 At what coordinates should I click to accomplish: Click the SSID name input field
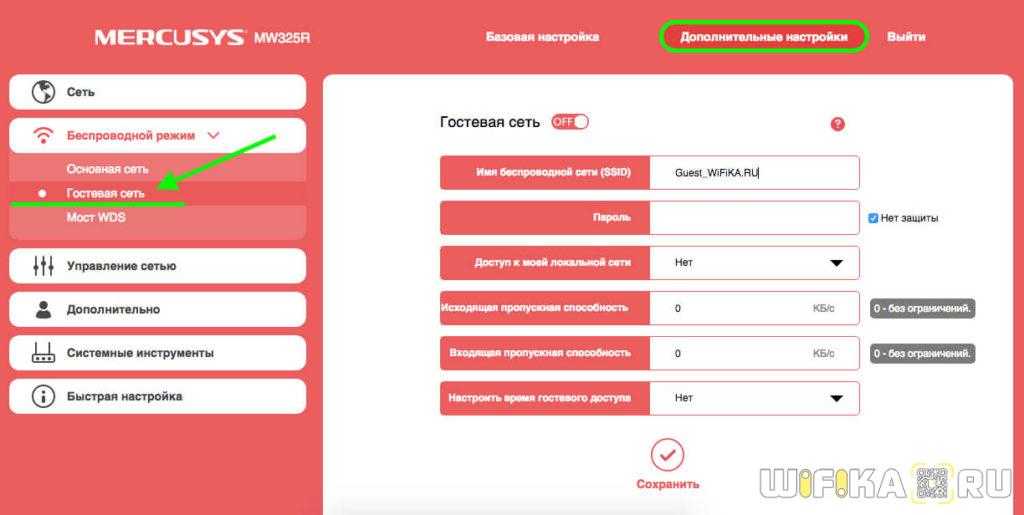pos(754,173)
